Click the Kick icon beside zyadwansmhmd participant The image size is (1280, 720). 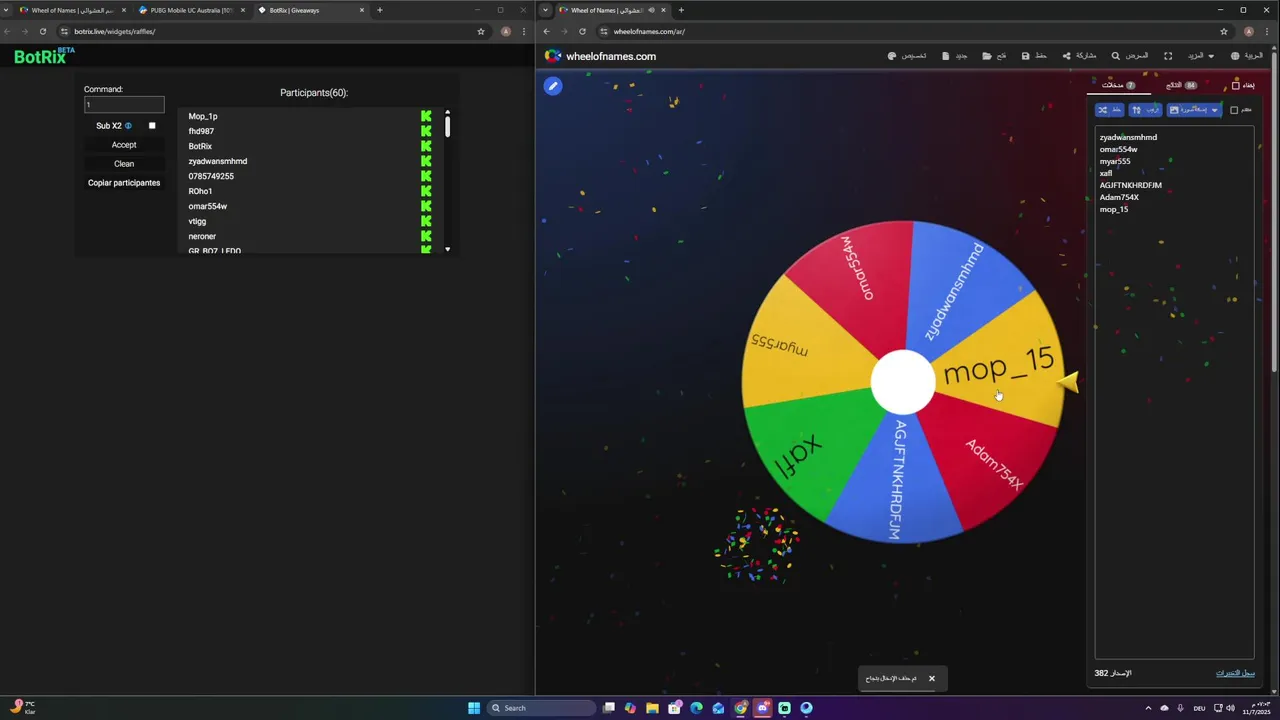coord(426,161)
